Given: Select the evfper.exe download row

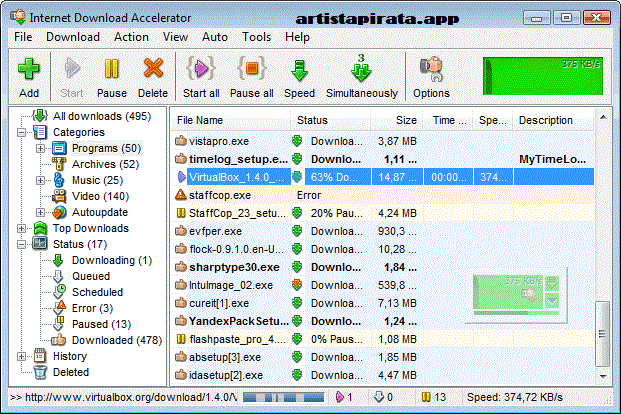Looking at the screenshot, I should click(383, 231).
